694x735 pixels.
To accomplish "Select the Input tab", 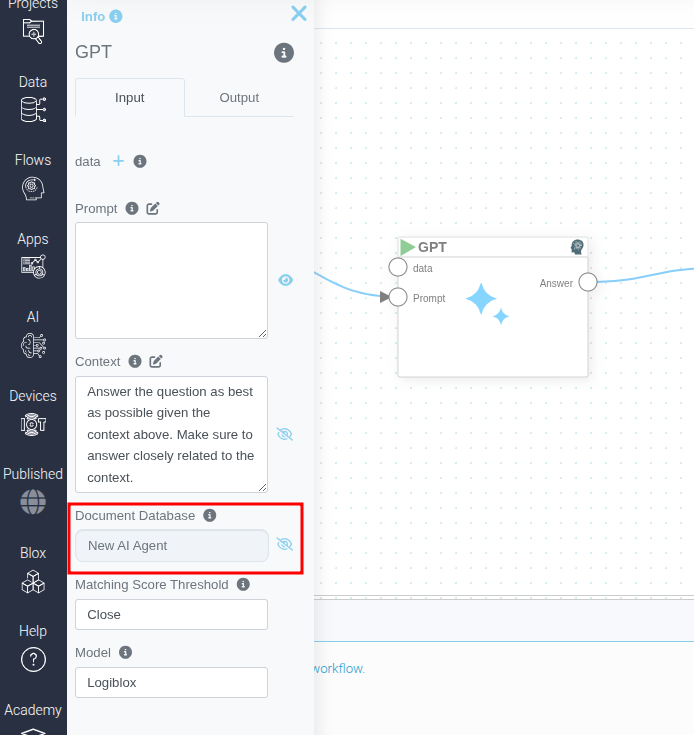I will 130,98.
